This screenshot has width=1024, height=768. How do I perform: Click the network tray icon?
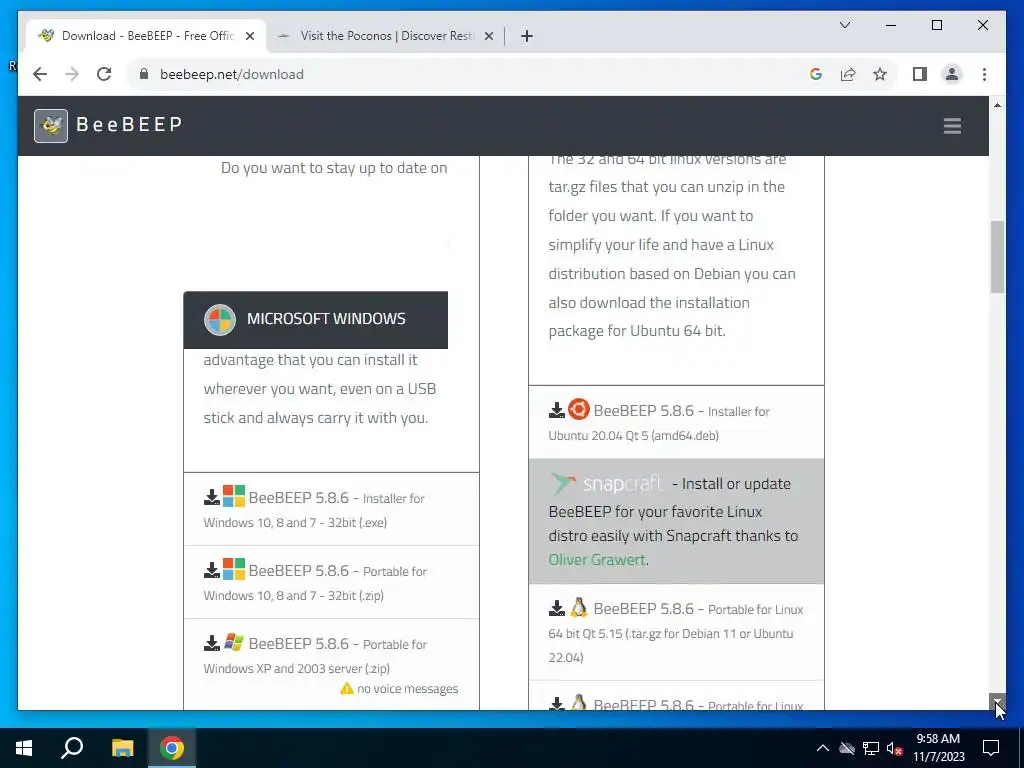[x=871, y=748]
